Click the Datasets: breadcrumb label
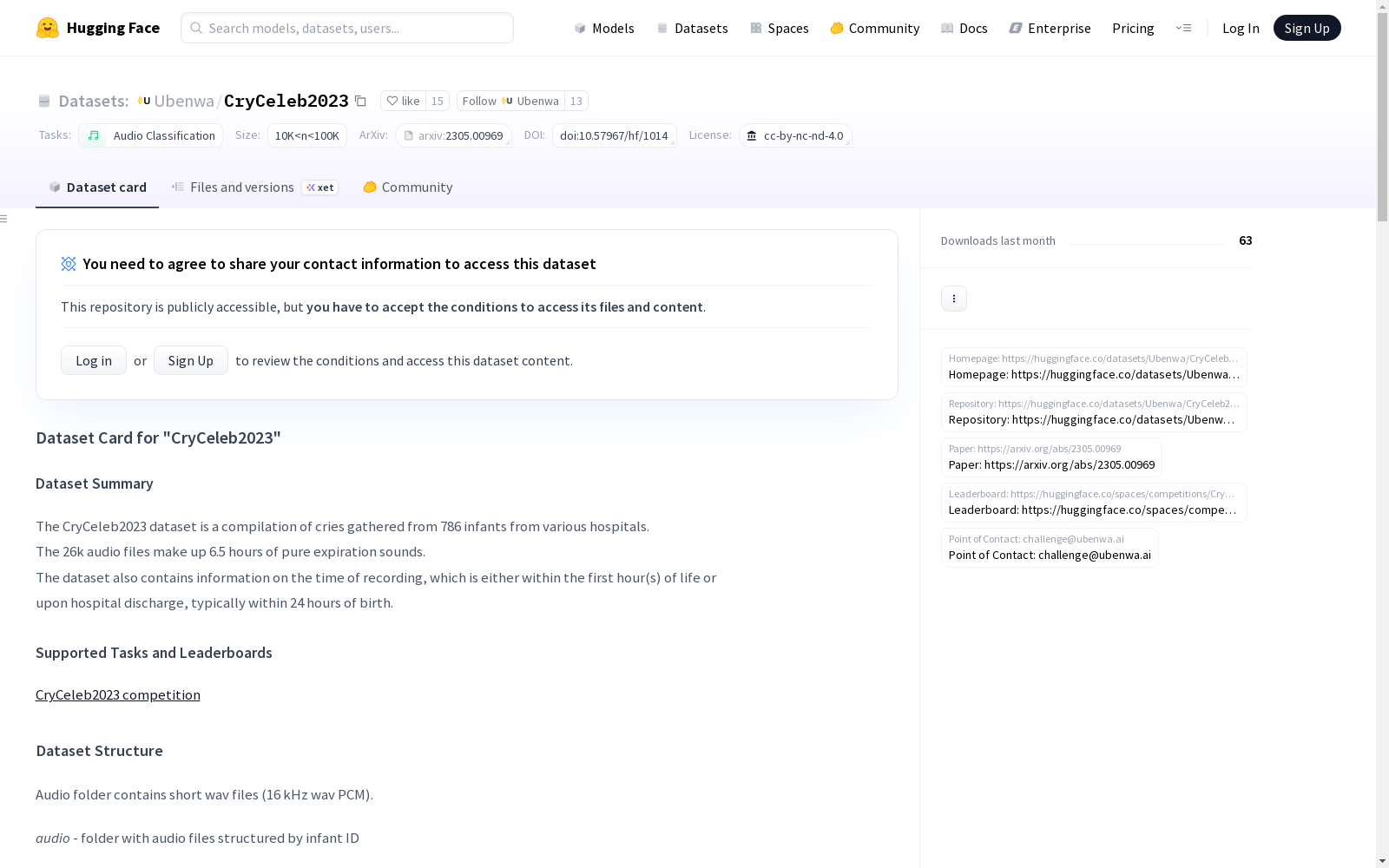This screenshot has height=868, width=1389. 94,101
